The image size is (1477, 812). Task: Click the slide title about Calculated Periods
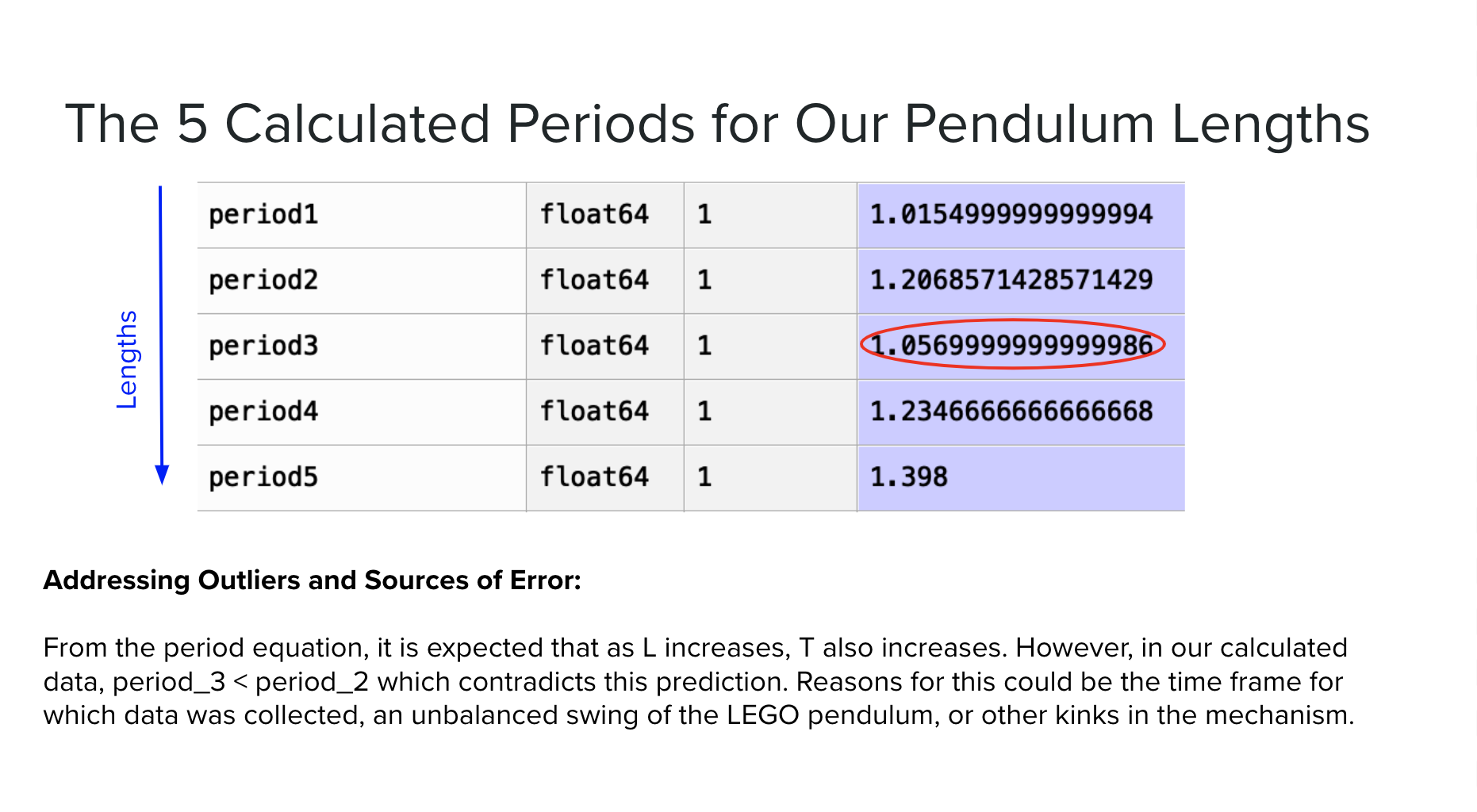pyautogui.click(x=717, y=125)
